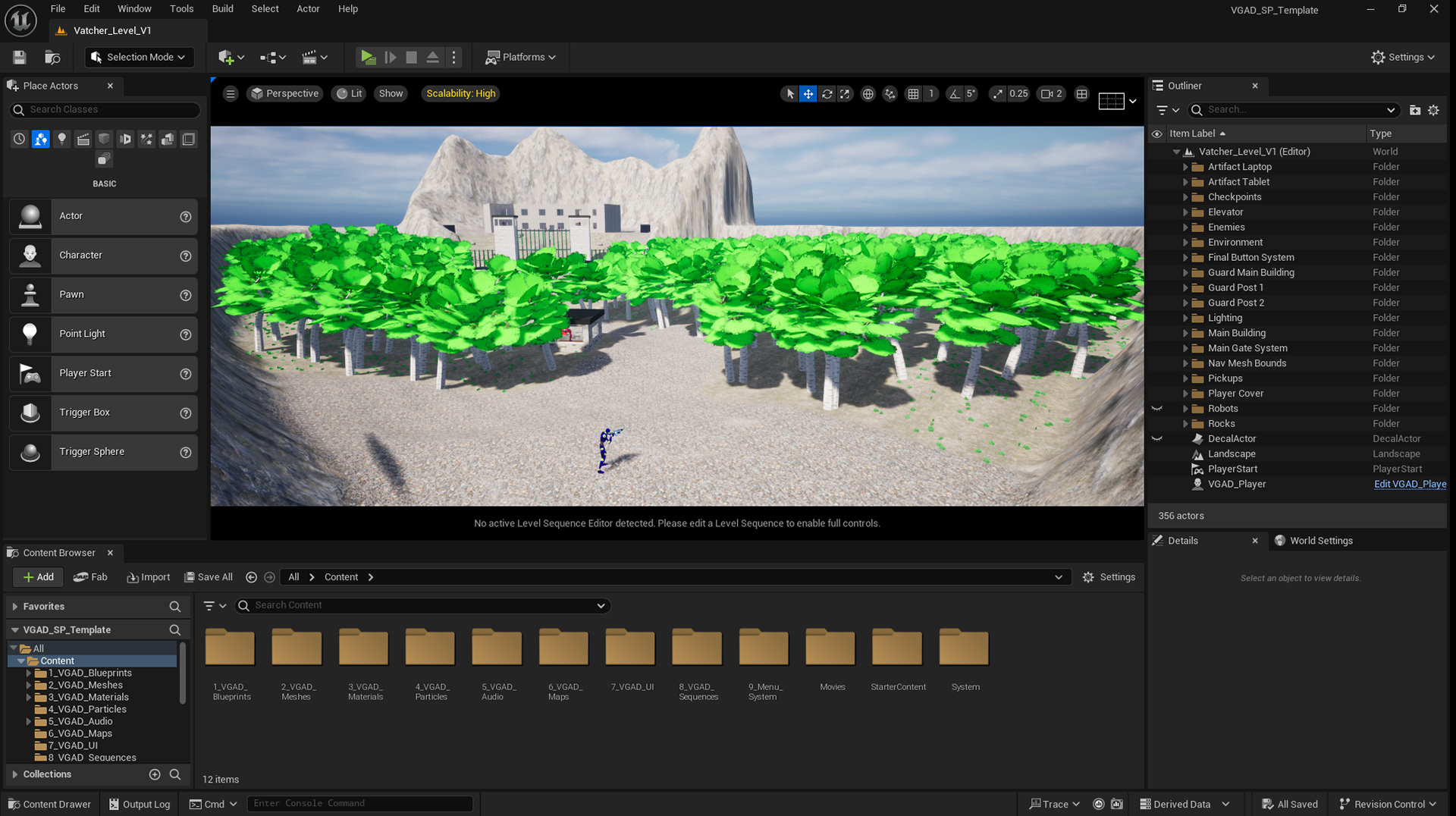
Task: Switch to the World Settings tab
Action: [x=1313, y=541]
